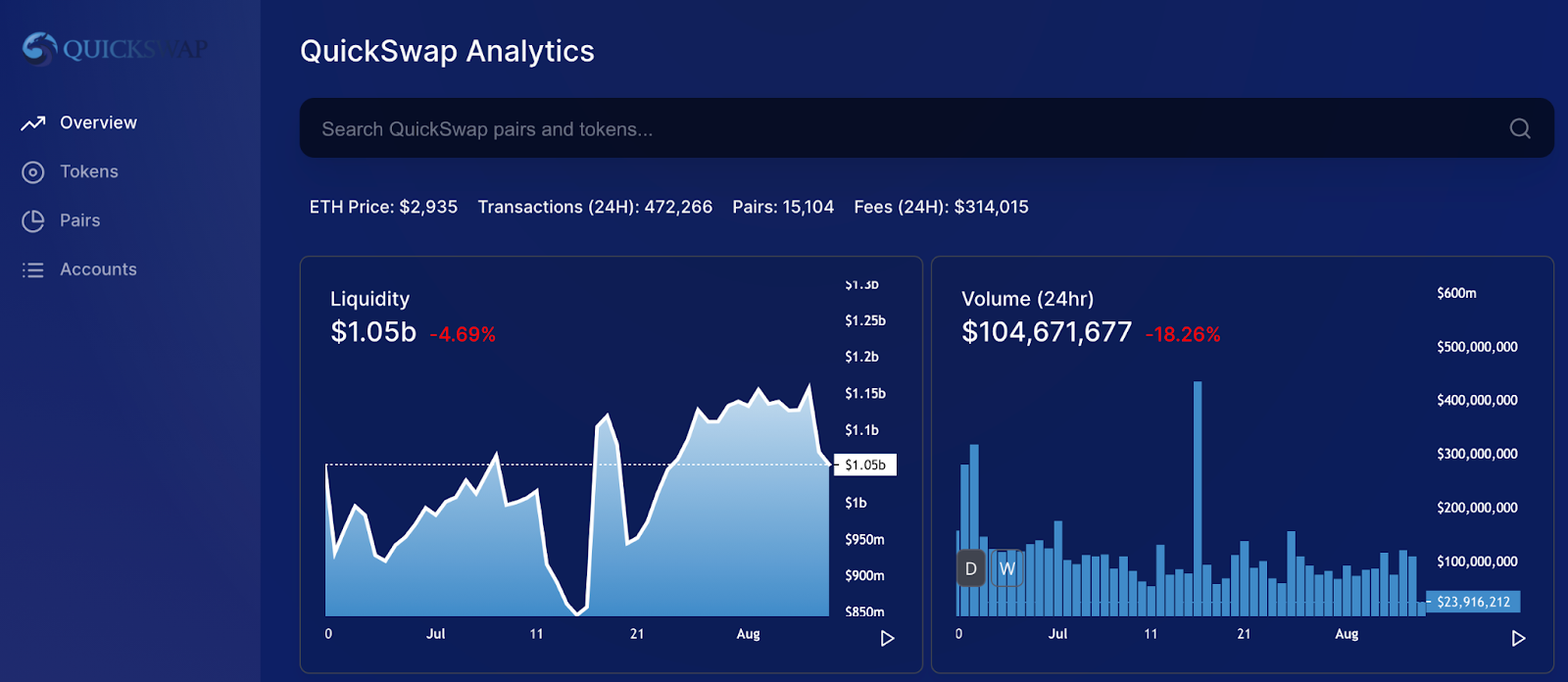Click the search magnifier icon

point(1520,128)
